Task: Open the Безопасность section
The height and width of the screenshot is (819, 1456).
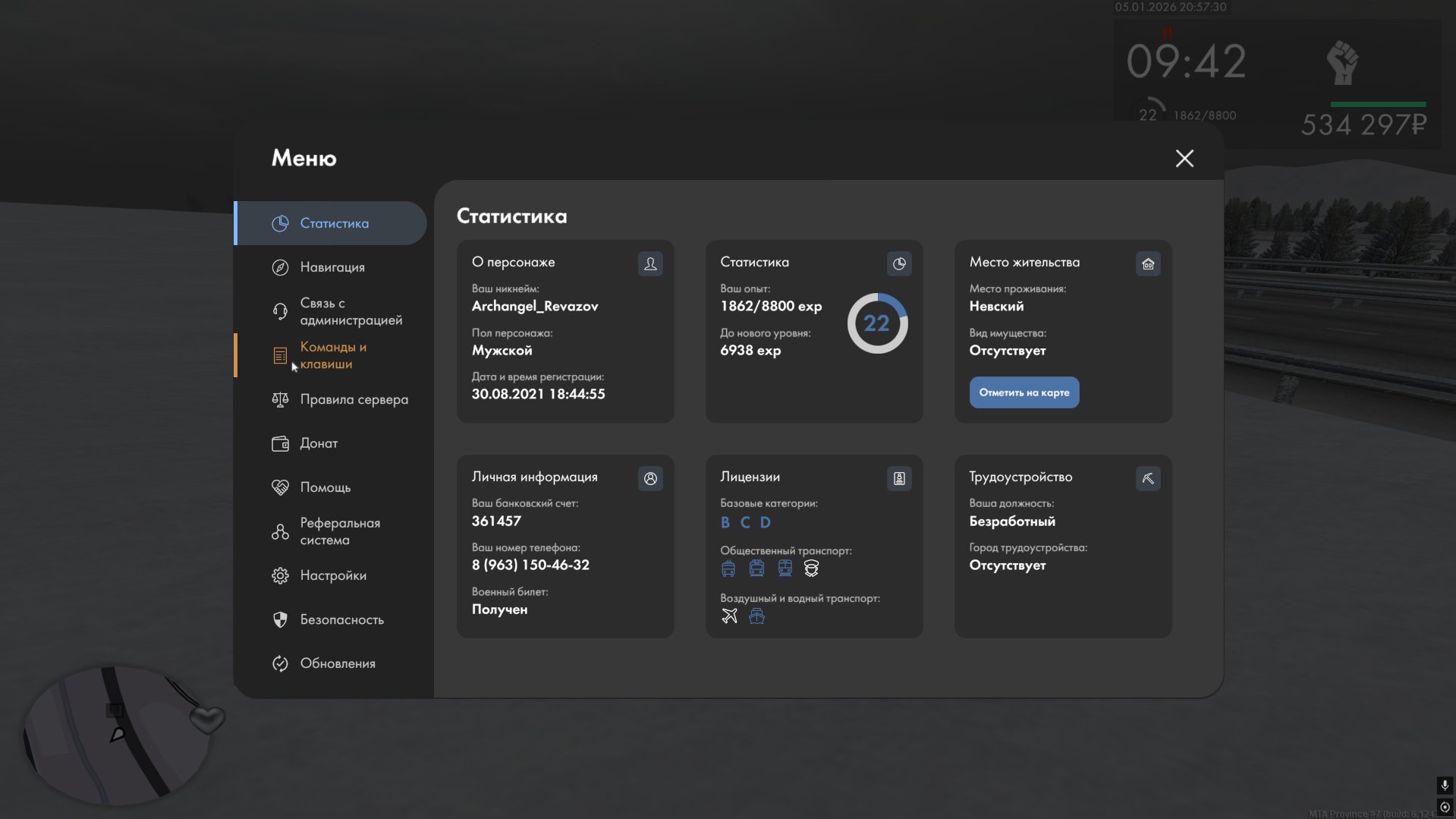Action: click(331, 619)
